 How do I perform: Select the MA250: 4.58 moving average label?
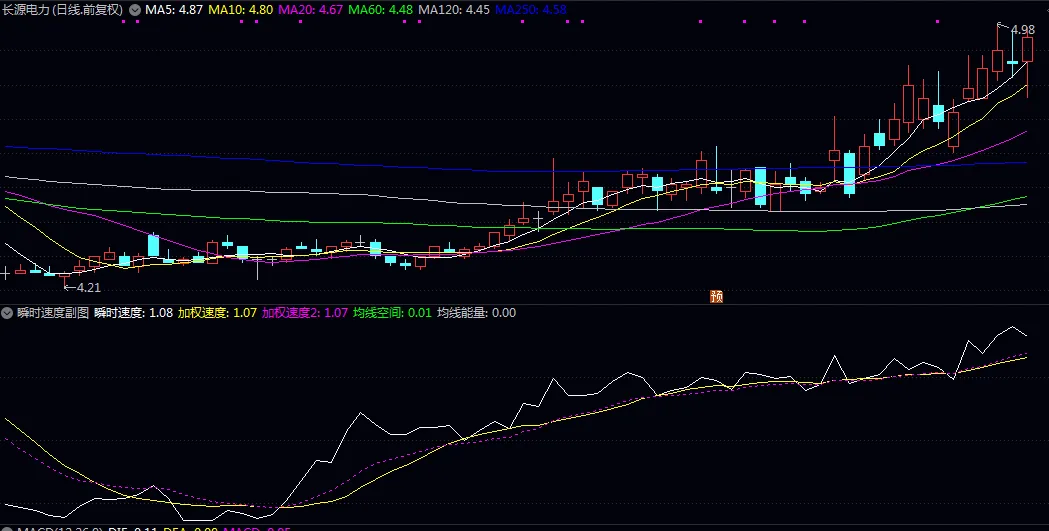(x=530, y=10)
